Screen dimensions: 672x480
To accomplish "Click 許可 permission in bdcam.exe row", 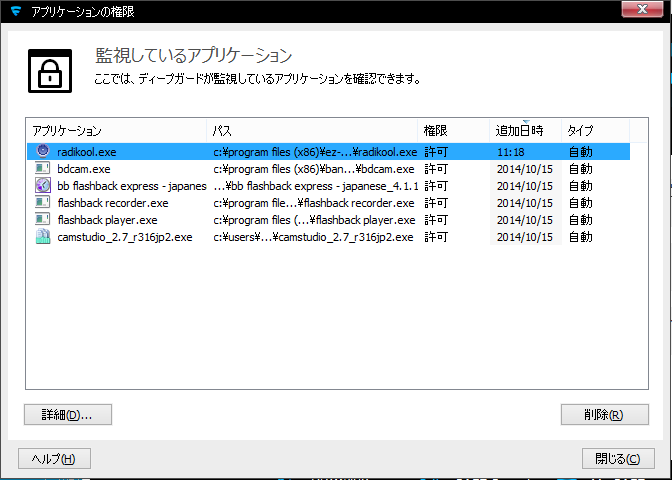I will tap(436, 169).
